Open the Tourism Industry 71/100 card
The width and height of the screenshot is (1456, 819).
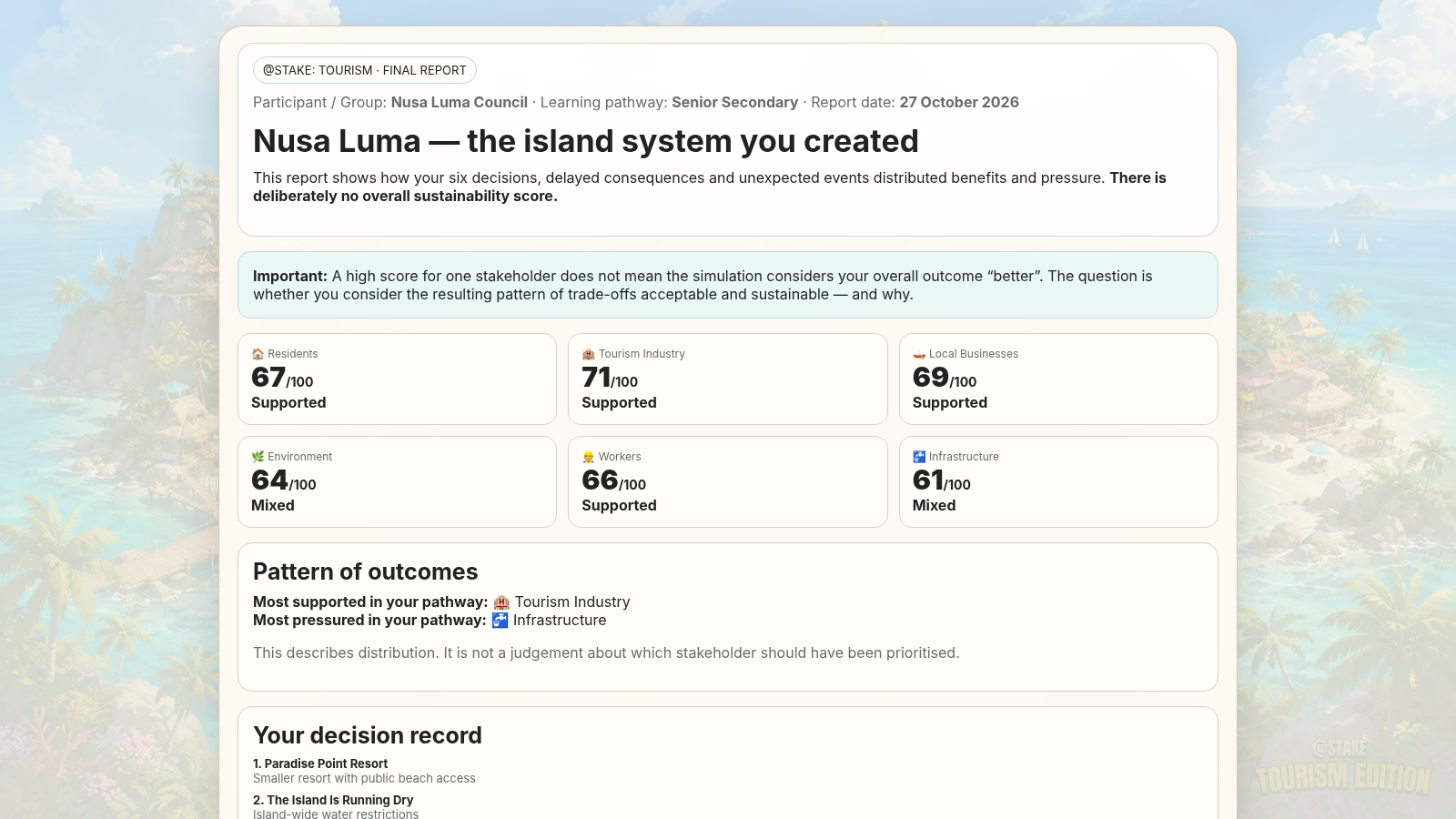pyautogui.click(x=727, y=379)
